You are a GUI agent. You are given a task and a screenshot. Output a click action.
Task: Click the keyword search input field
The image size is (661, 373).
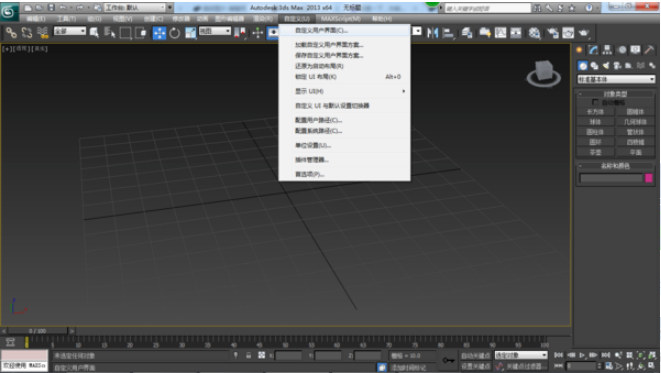tap(488, 8)
